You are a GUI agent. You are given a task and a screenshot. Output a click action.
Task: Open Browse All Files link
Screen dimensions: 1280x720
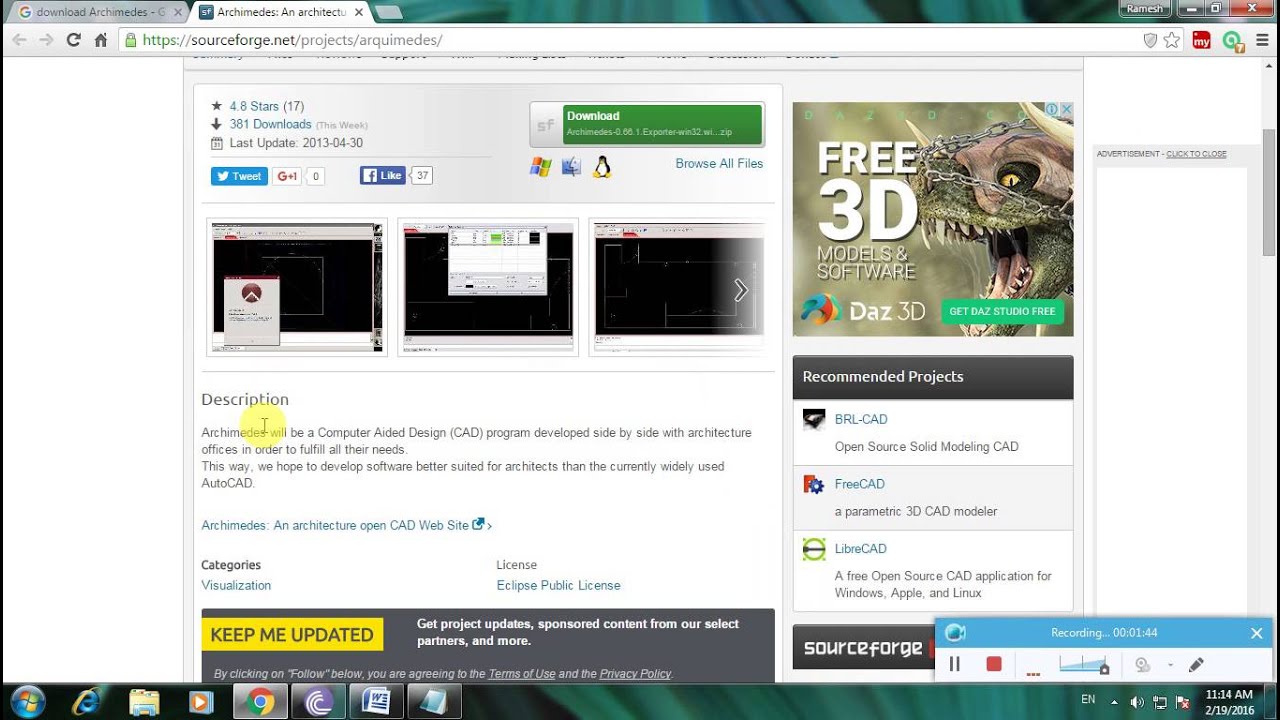point(719,164)
